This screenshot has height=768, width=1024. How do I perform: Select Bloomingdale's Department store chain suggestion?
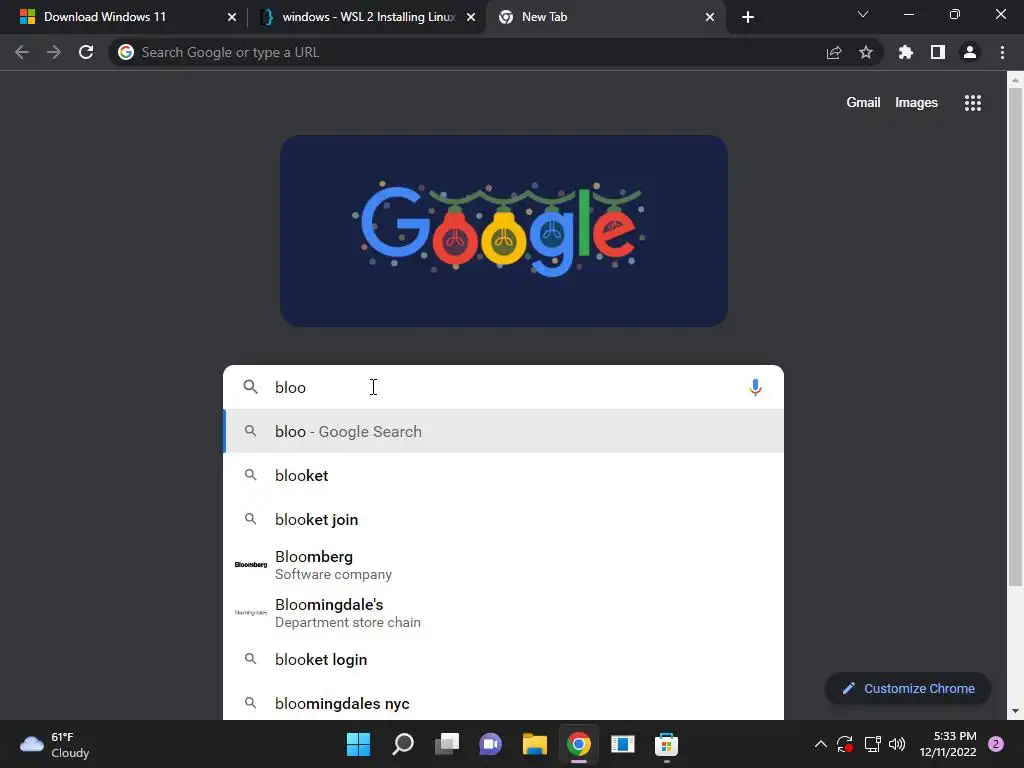click(x=503, y=613)
